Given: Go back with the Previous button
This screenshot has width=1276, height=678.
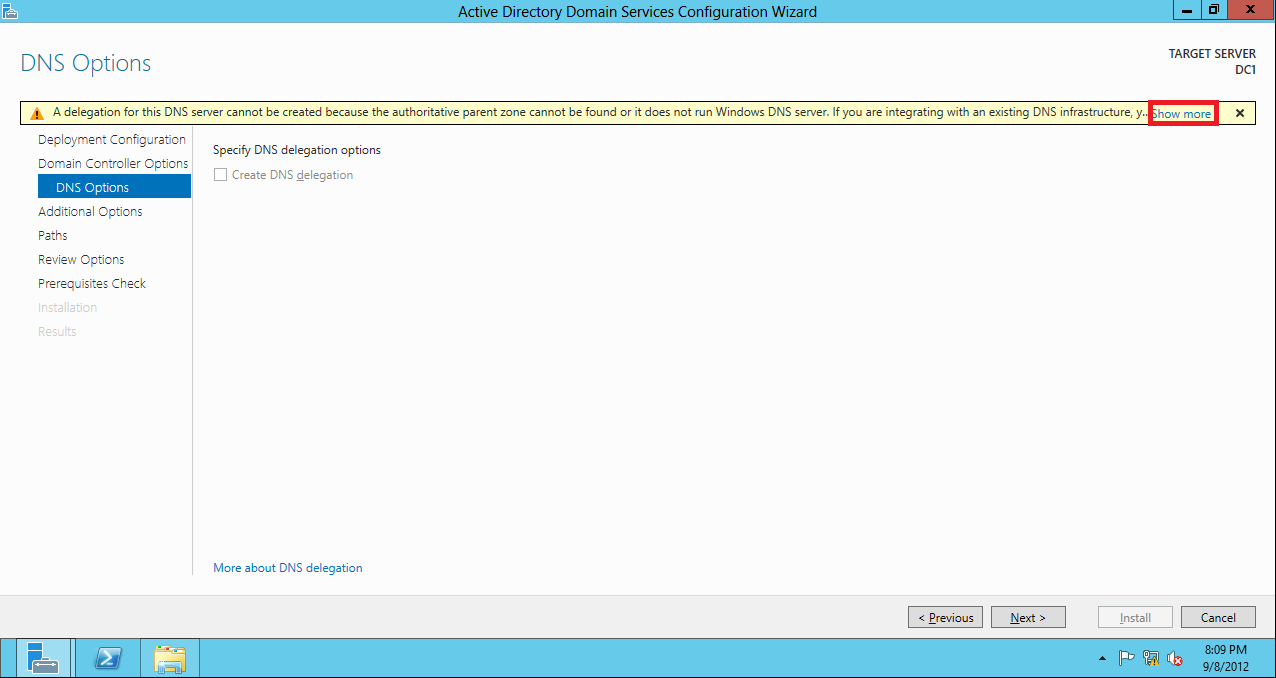Looking at the screenshot, I should click(944, 616).
